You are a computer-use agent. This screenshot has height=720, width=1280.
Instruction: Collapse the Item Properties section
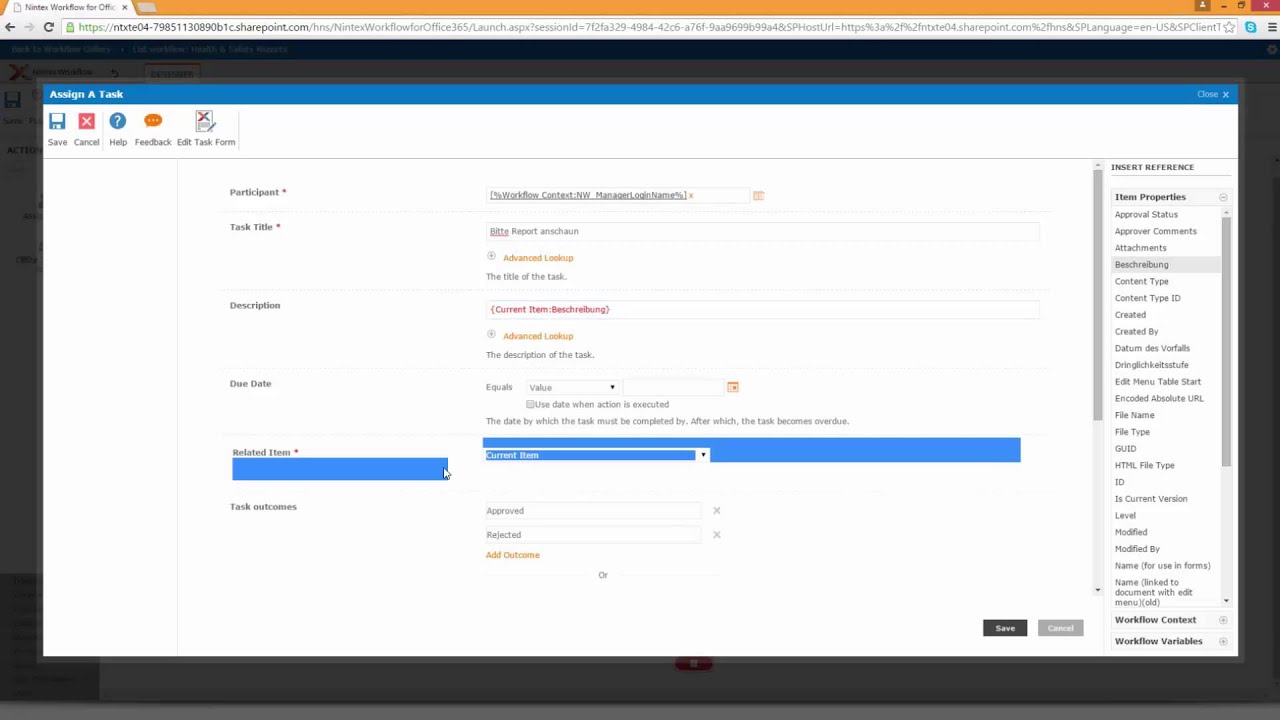tap(1223, 197)
